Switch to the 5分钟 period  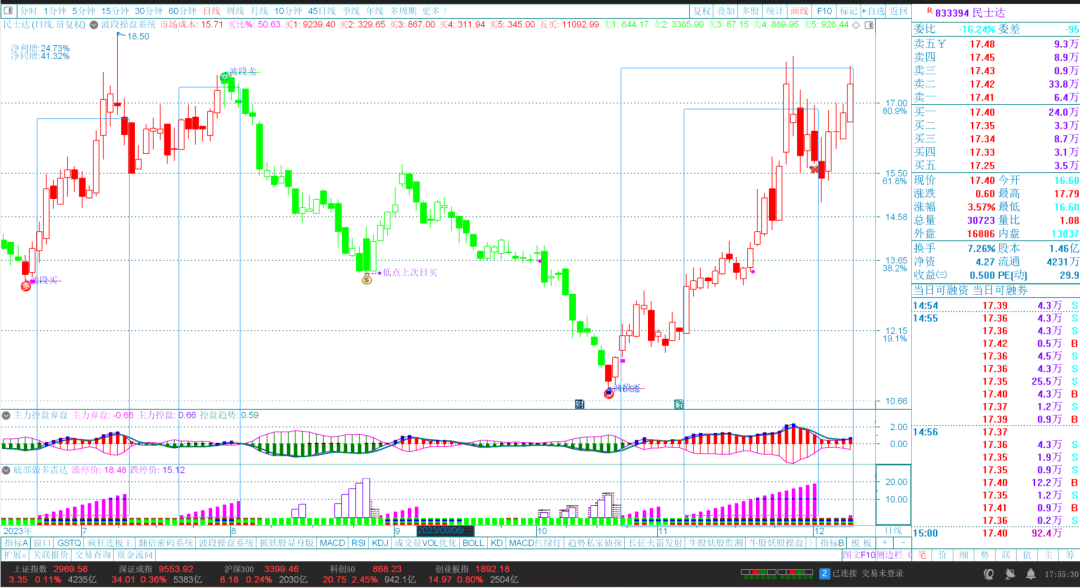pyautogui.click(x=83, y=11)
